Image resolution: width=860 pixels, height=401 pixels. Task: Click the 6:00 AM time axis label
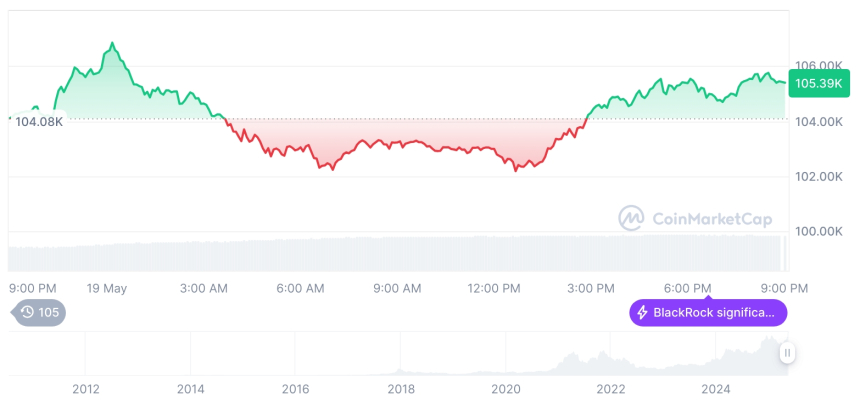pyautogui.click(x=300, y=288)
